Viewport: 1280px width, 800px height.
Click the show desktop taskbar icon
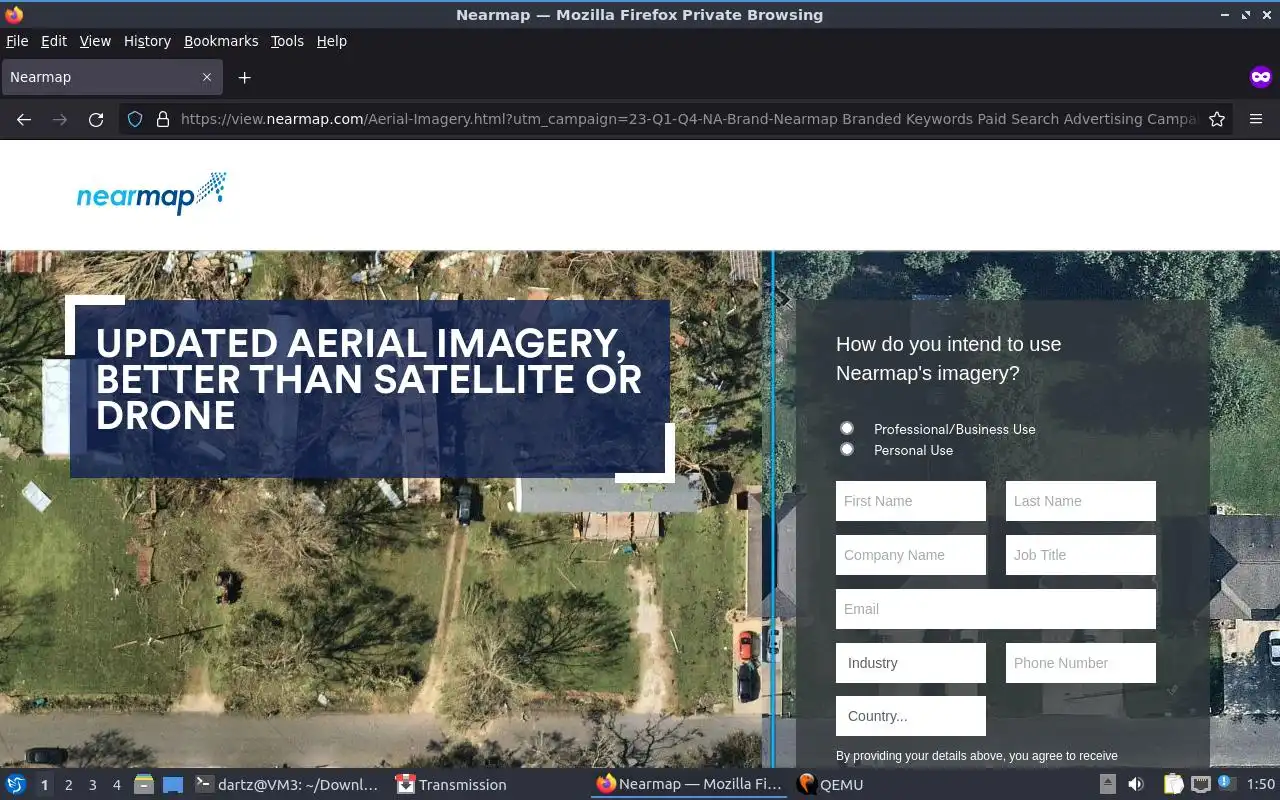tap(172, 785)
